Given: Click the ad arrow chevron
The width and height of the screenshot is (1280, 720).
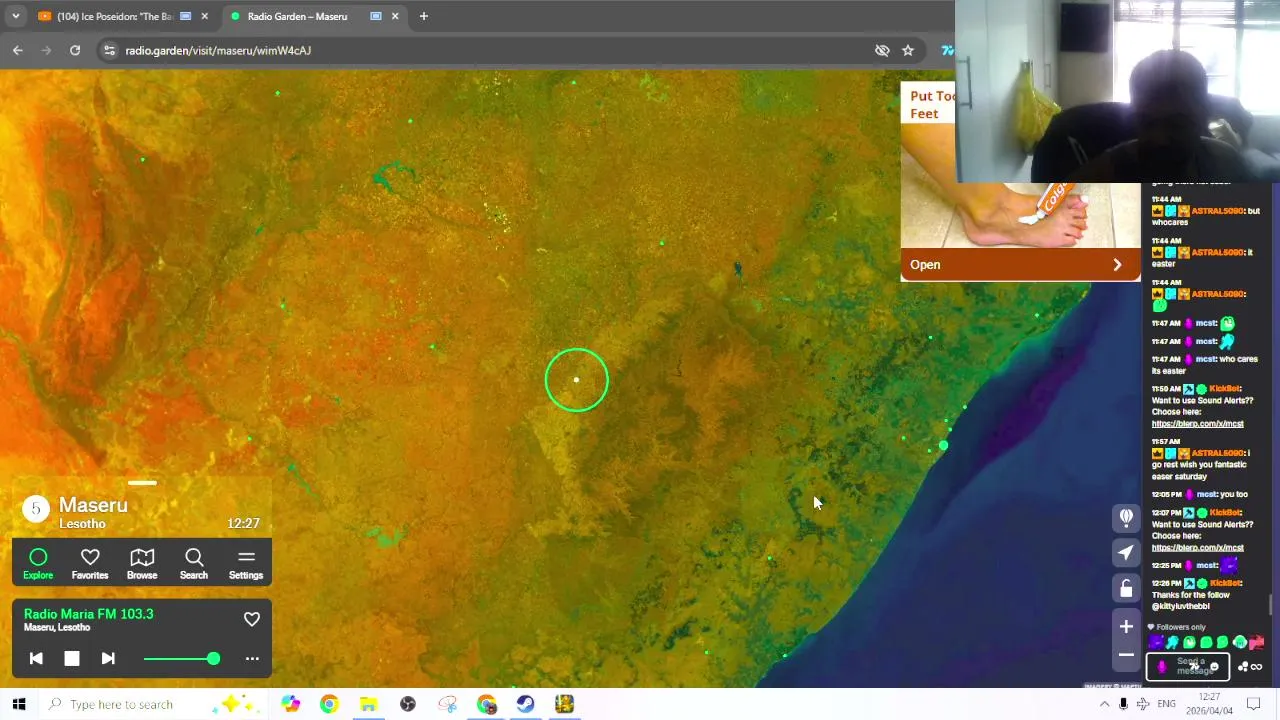Looking at the screenshot, I should (x=1117, y=265).
